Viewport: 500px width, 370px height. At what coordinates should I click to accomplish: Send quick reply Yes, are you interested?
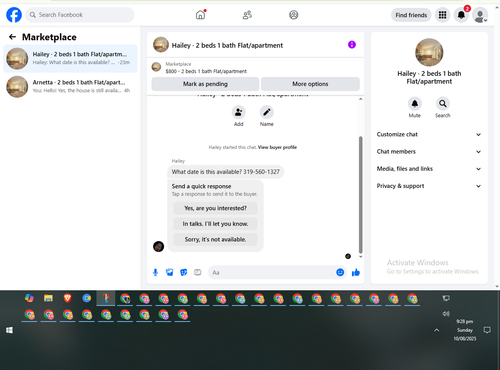pyautogui.click(x=215, y=208)
